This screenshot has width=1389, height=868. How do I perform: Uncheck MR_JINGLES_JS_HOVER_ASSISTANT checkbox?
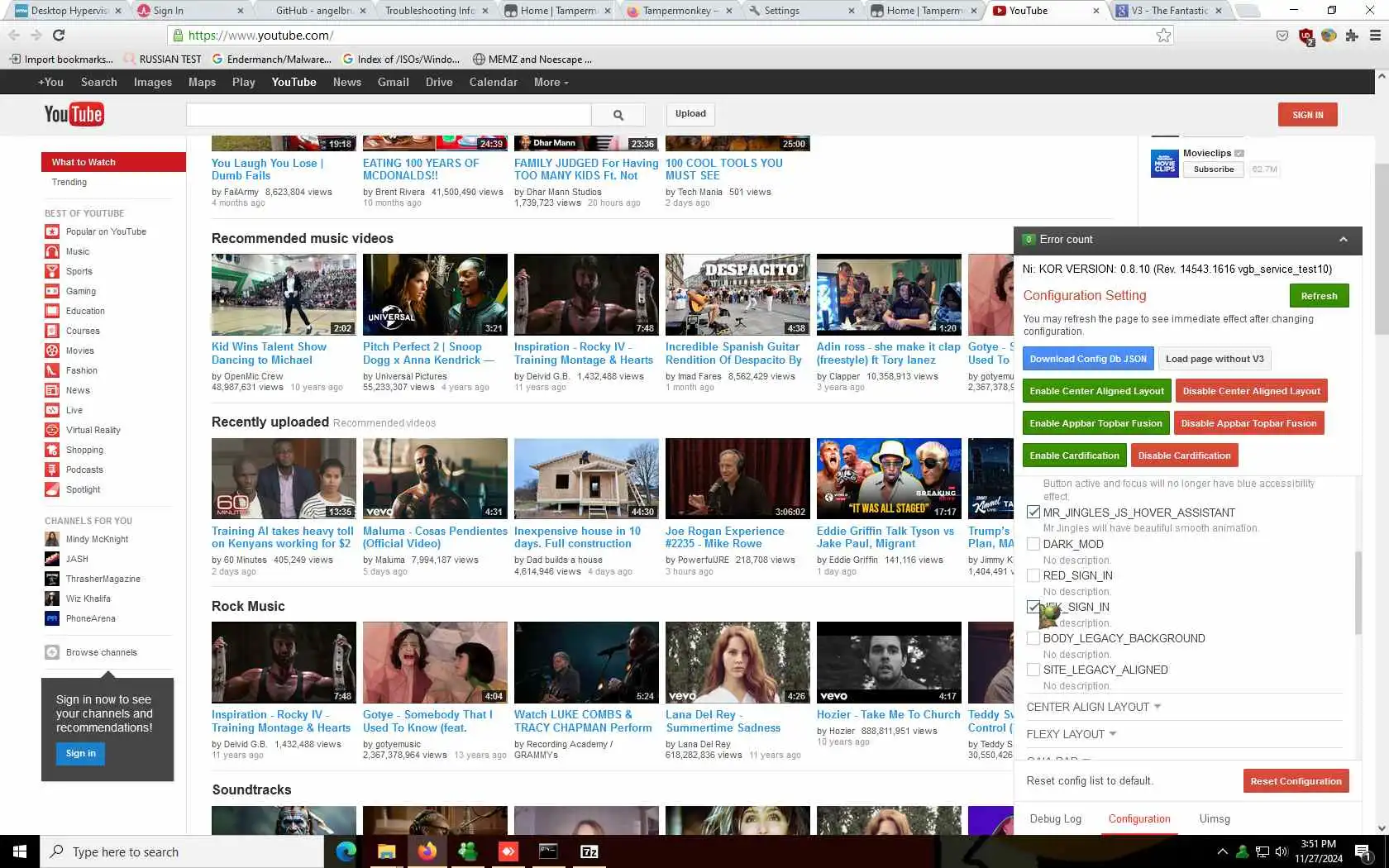(1033, 513)
